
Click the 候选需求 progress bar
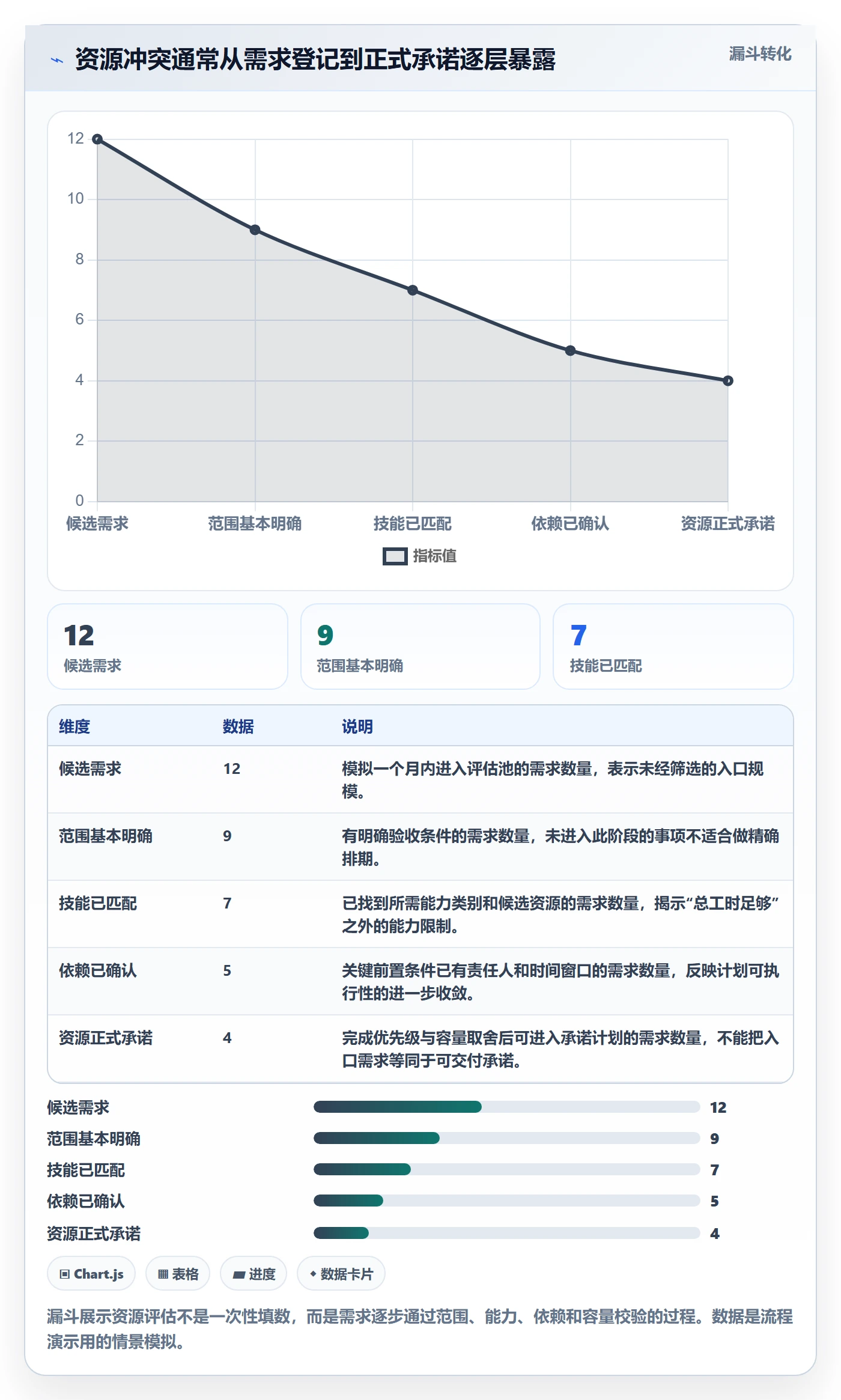click(x=507, y=1107)
